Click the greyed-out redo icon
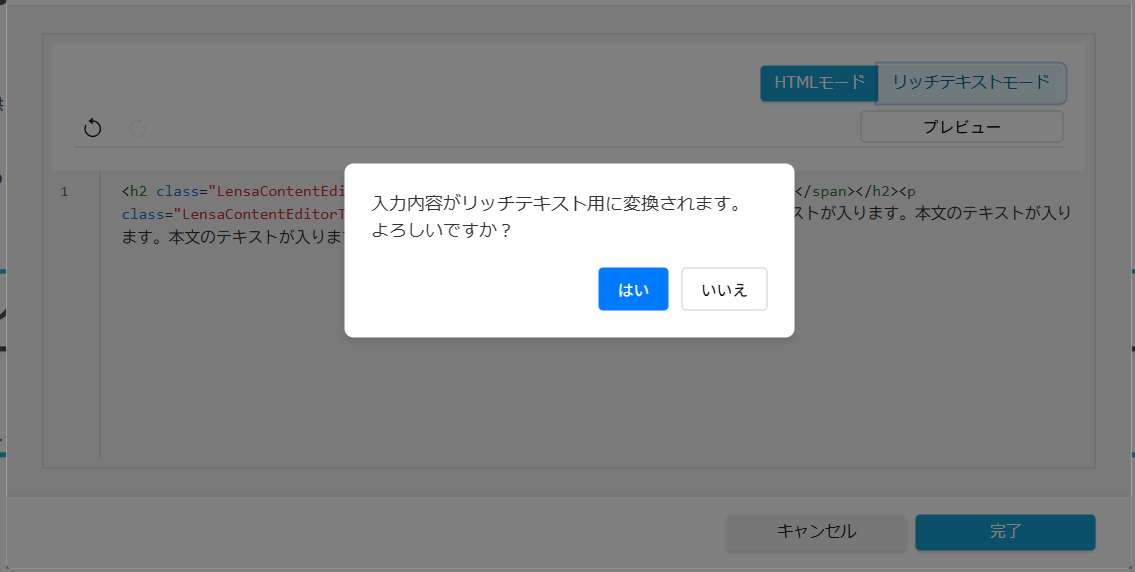The image size is (1135, 572). (x=138, y=128)
